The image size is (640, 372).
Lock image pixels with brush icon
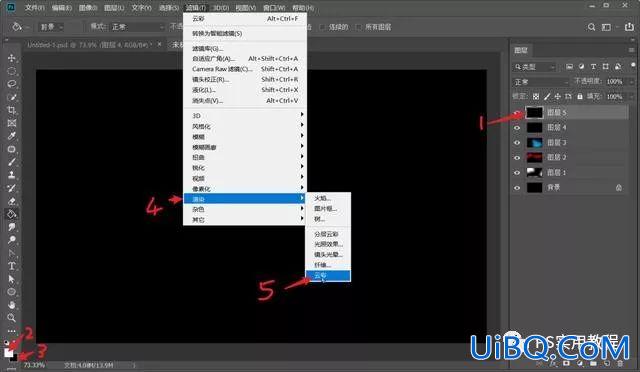(x=547, y=97)
